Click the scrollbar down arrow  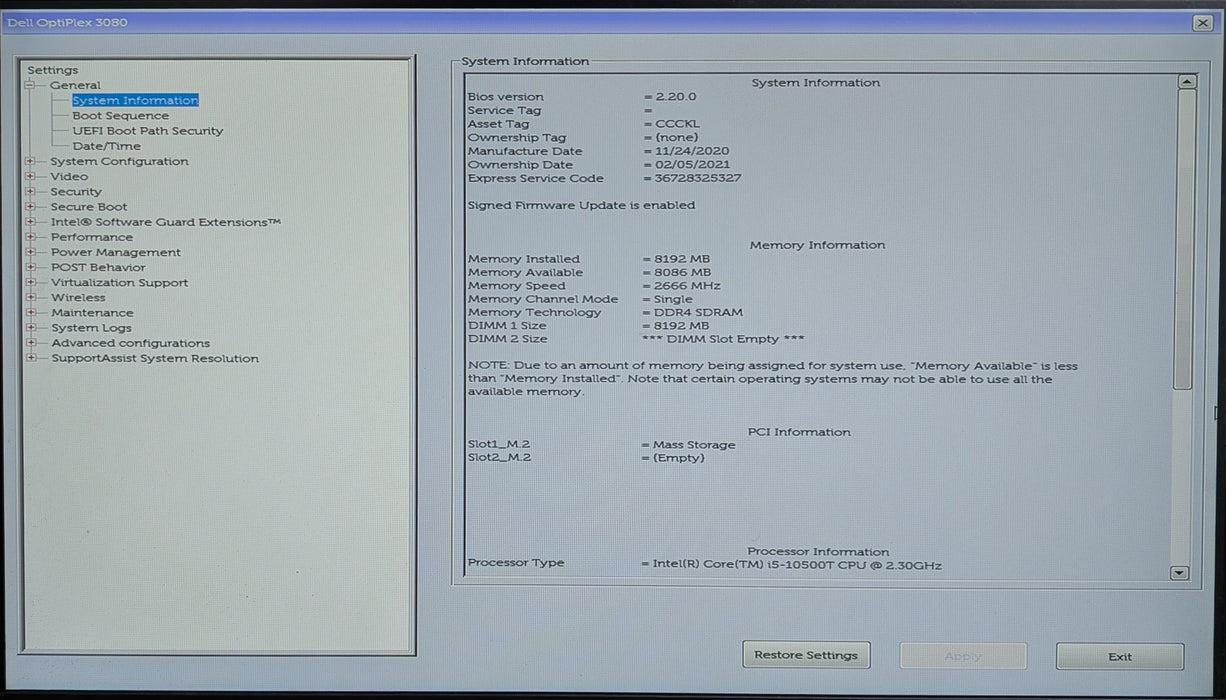[1179, 573]
